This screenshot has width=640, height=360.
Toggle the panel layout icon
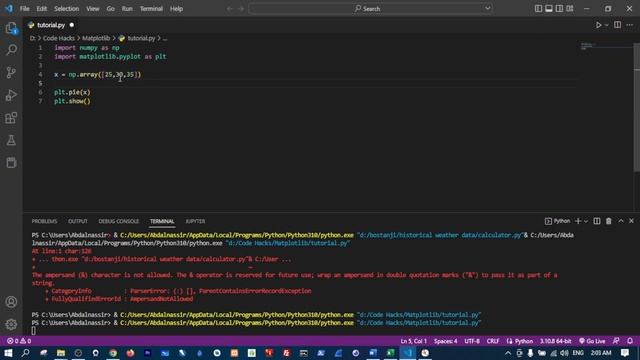[x=549, y=9]
